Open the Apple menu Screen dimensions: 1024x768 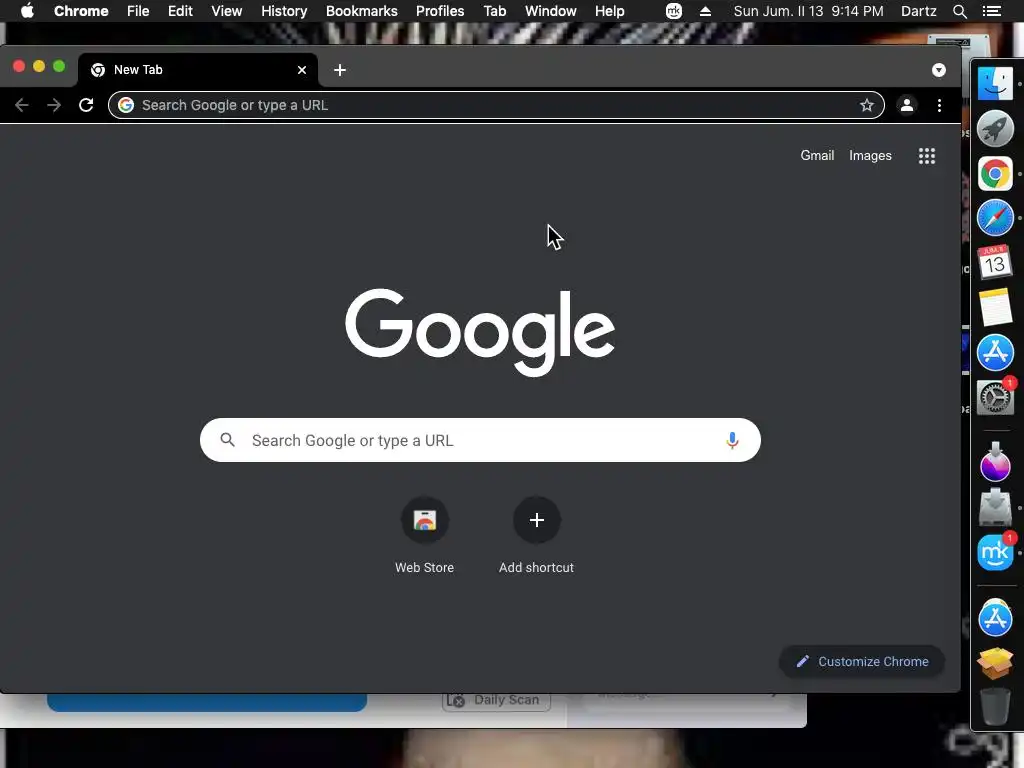[x=27, y=11]
